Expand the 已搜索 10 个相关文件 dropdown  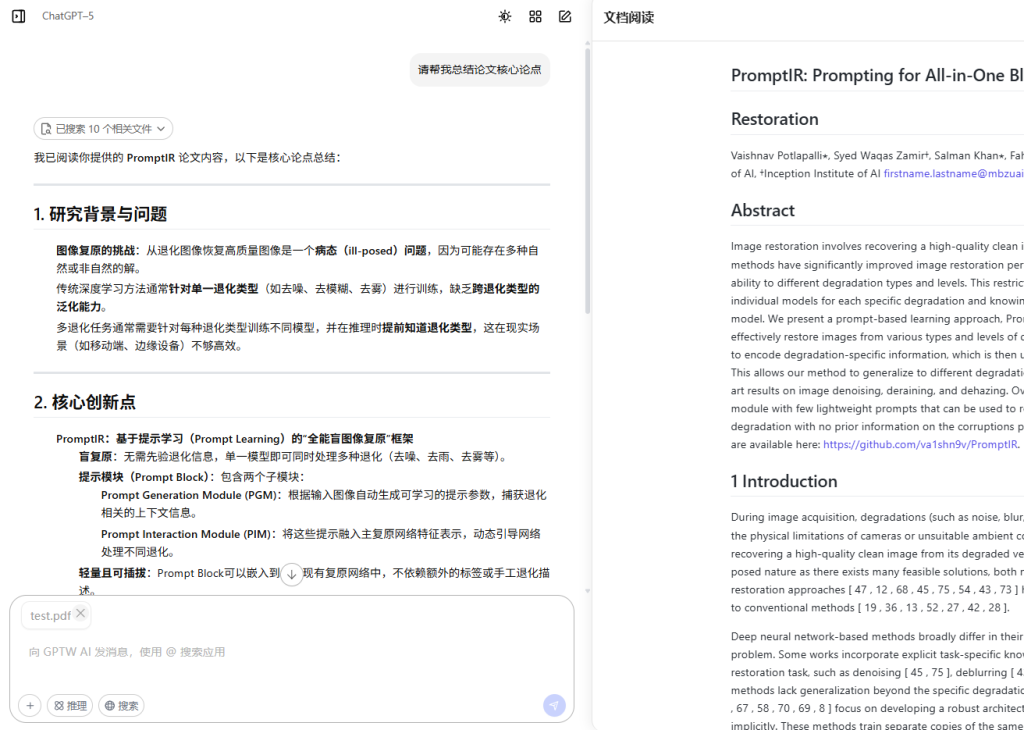click(x=103, y=129)
